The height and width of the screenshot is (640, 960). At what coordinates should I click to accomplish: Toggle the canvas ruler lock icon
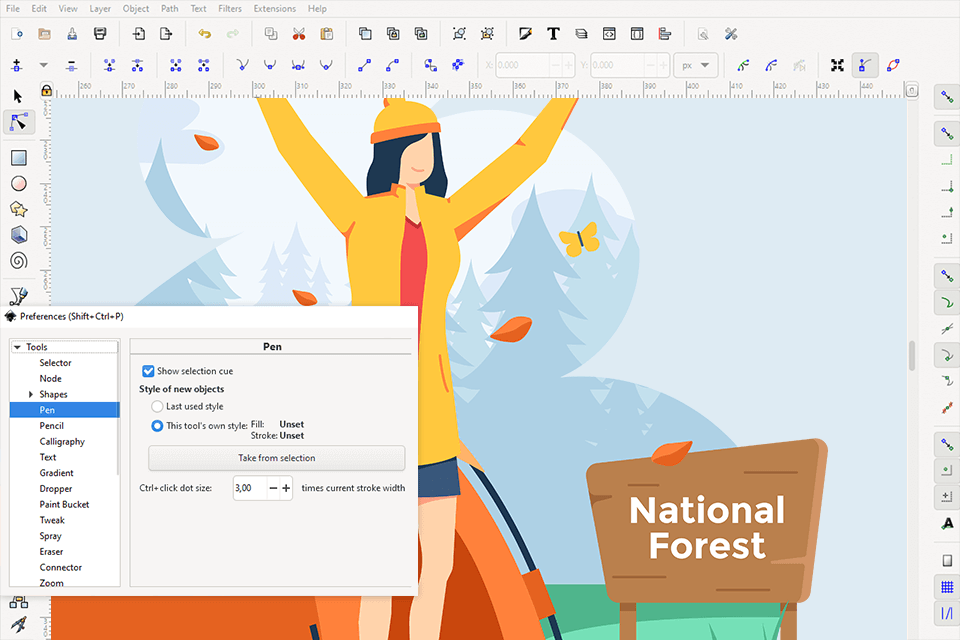(x=46, y=91)
